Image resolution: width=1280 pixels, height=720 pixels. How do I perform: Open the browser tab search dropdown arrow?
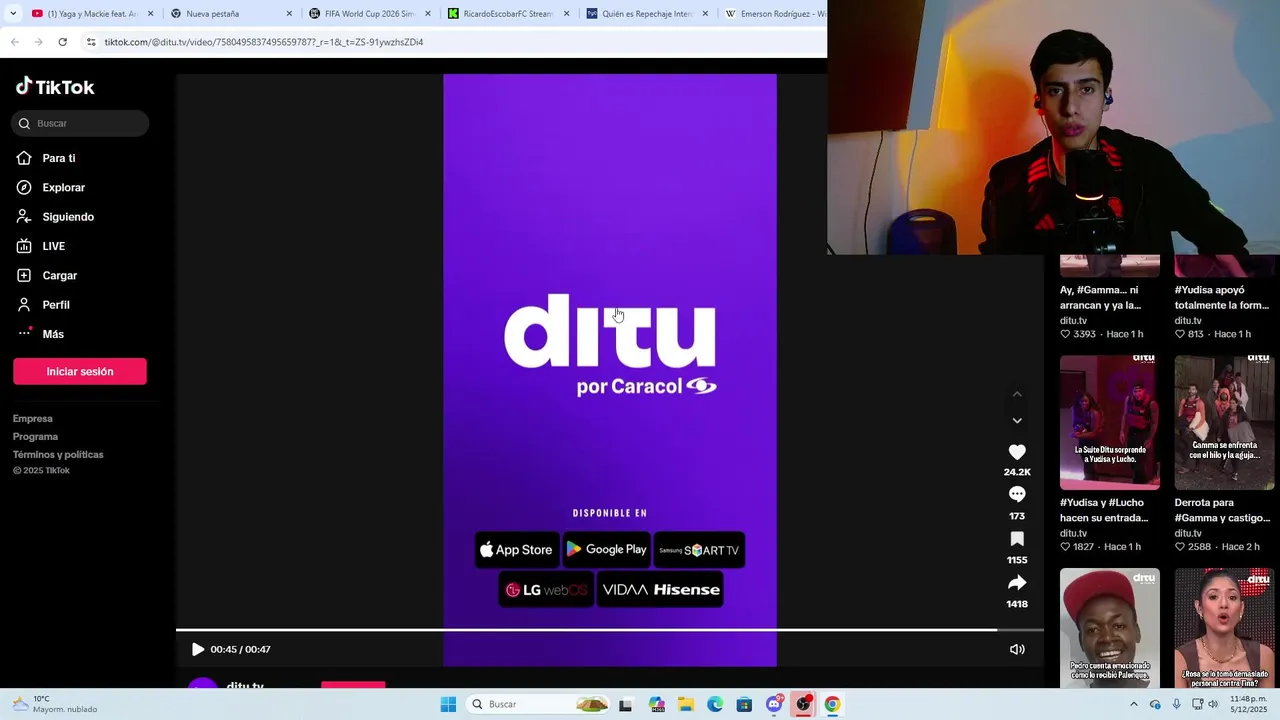point(13,13)
